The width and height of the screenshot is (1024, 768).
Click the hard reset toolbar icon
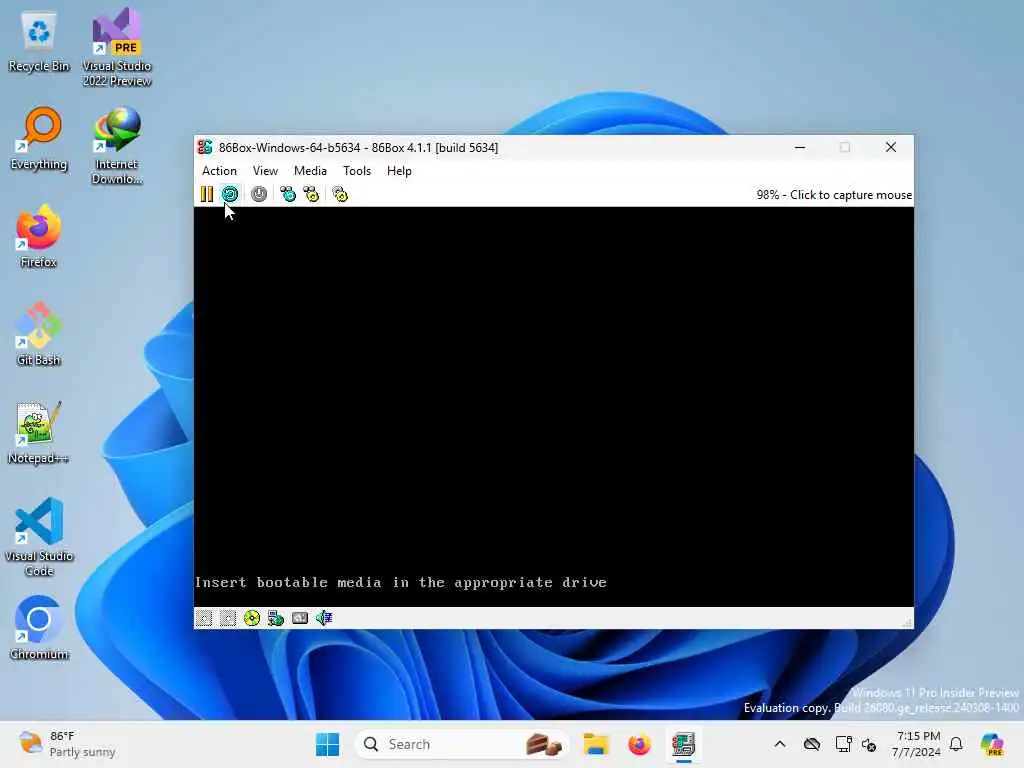coord(230,194)
